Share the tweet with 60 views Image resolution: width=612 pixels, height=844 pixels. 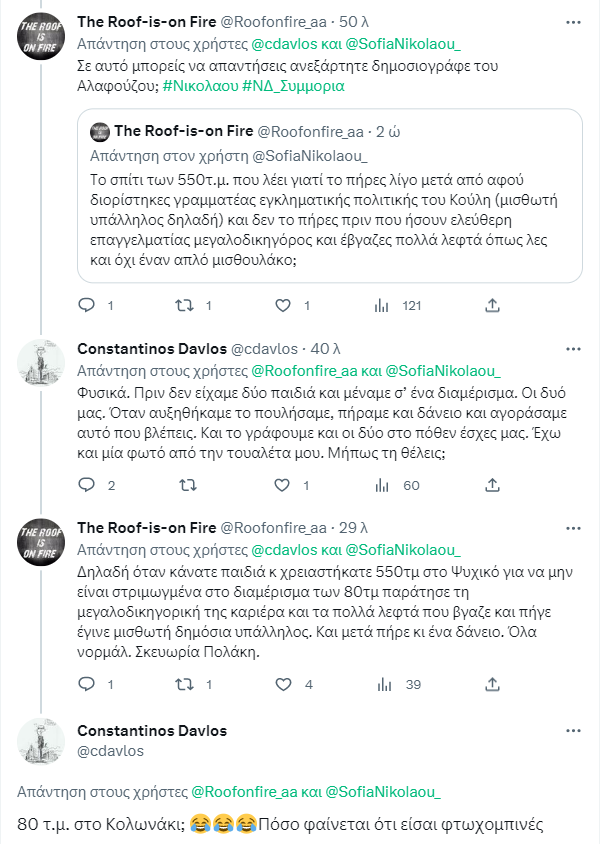click(x=492, y=485)
